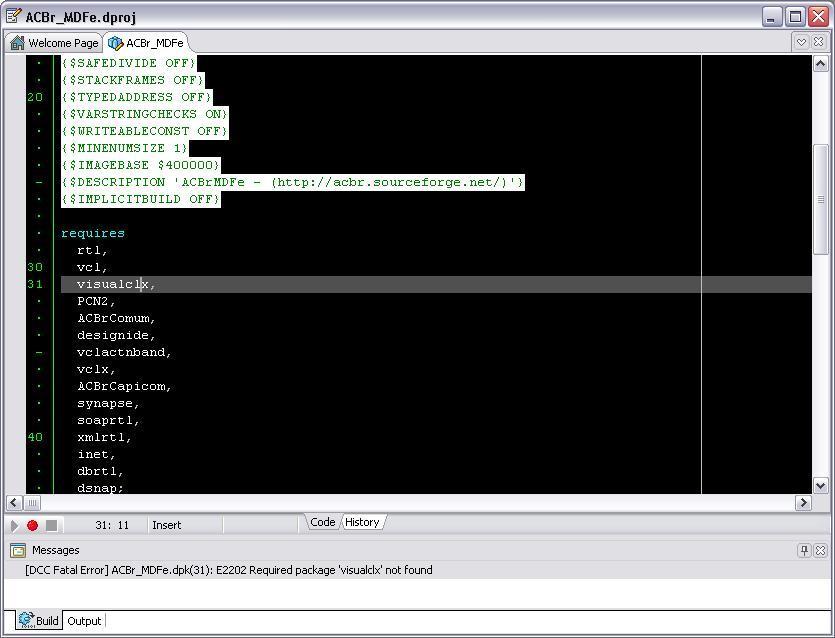
Task: Click the DCC Fatal Error message line
Action: [228, 570]
